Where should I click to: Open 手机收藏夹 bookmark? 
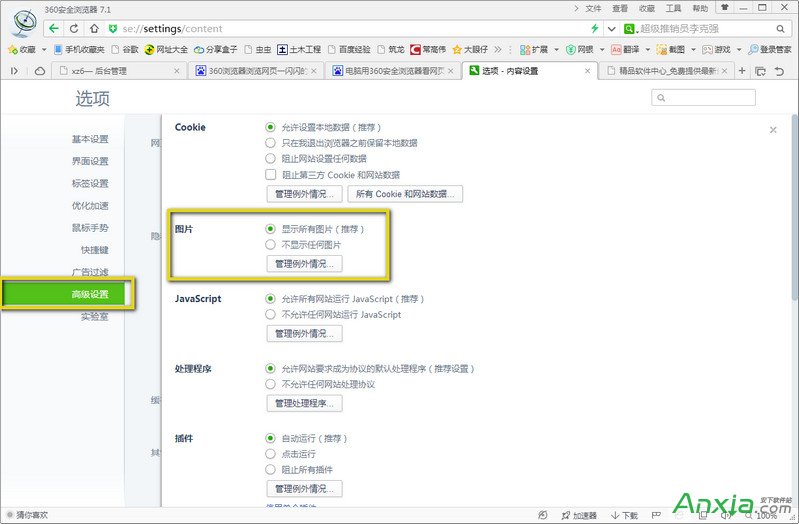click(79, 49)
